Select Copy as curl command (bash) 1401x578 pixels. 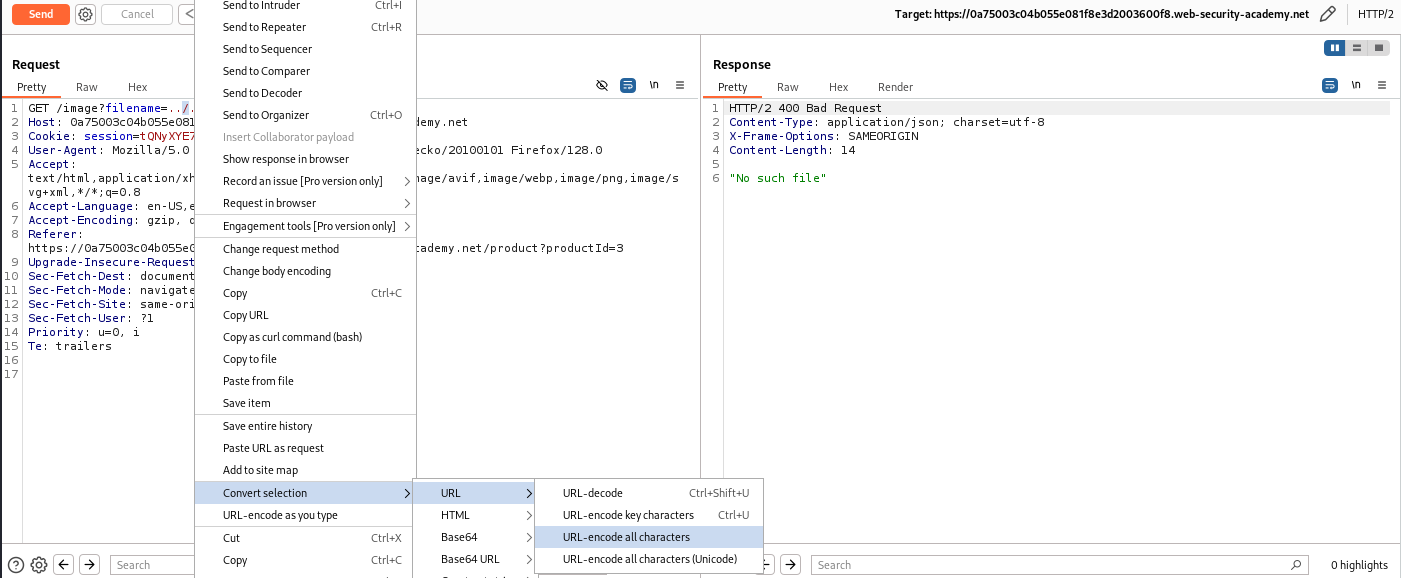pos(305,337)
